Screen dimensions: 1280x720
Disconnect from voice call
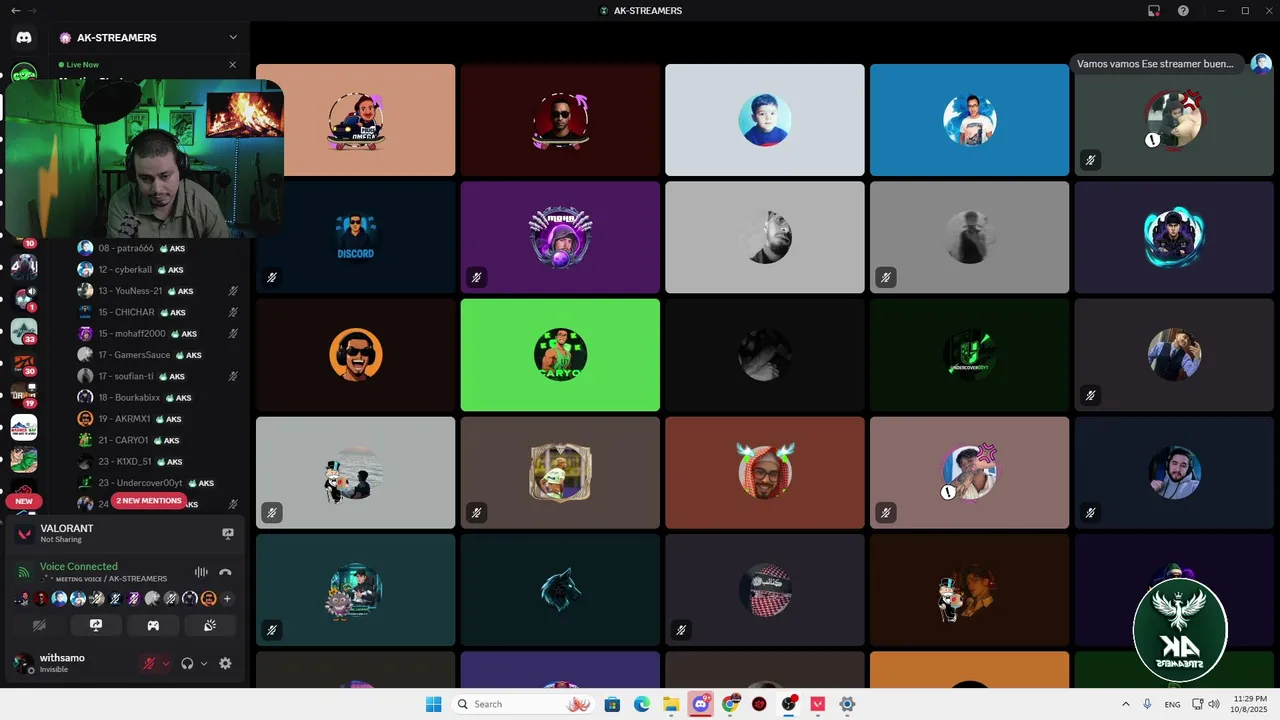pos(225,572)
